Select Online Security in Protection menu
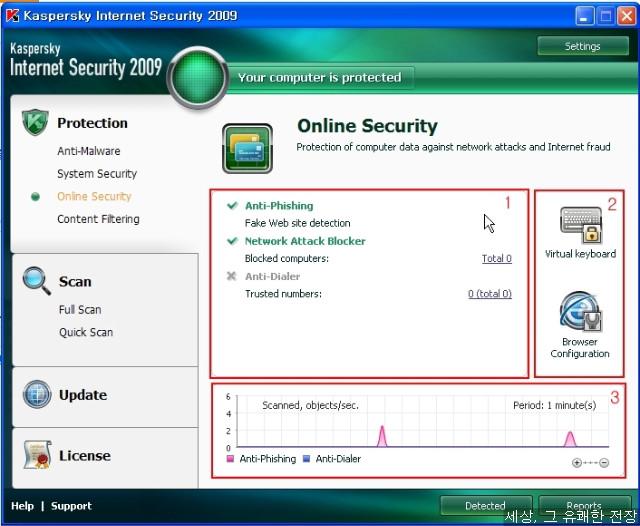Viewport: 640px width, 526px height. click(94, 196)
